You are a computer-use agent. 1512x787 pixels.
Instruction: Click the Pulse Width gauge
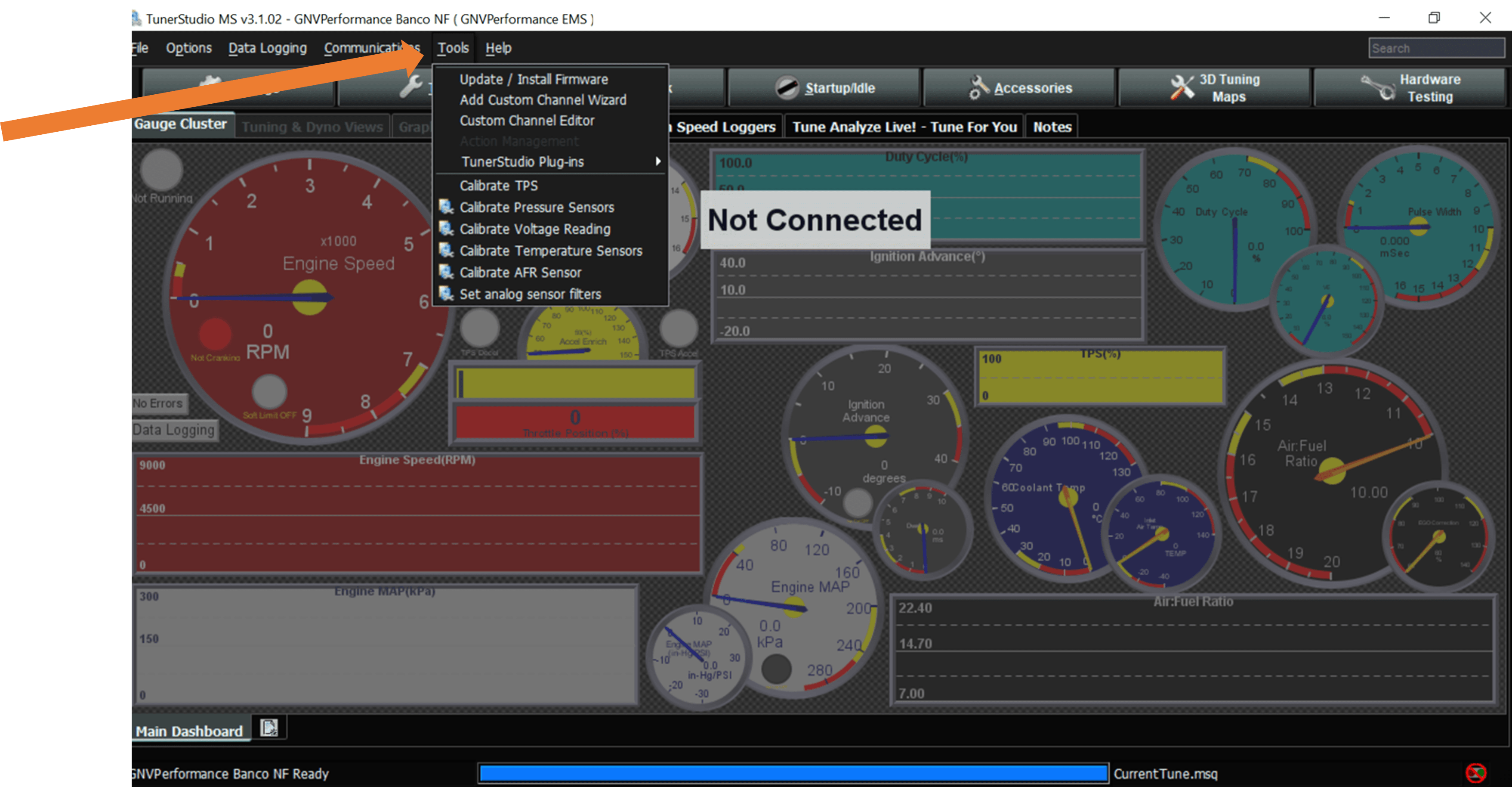point(1419,226)
